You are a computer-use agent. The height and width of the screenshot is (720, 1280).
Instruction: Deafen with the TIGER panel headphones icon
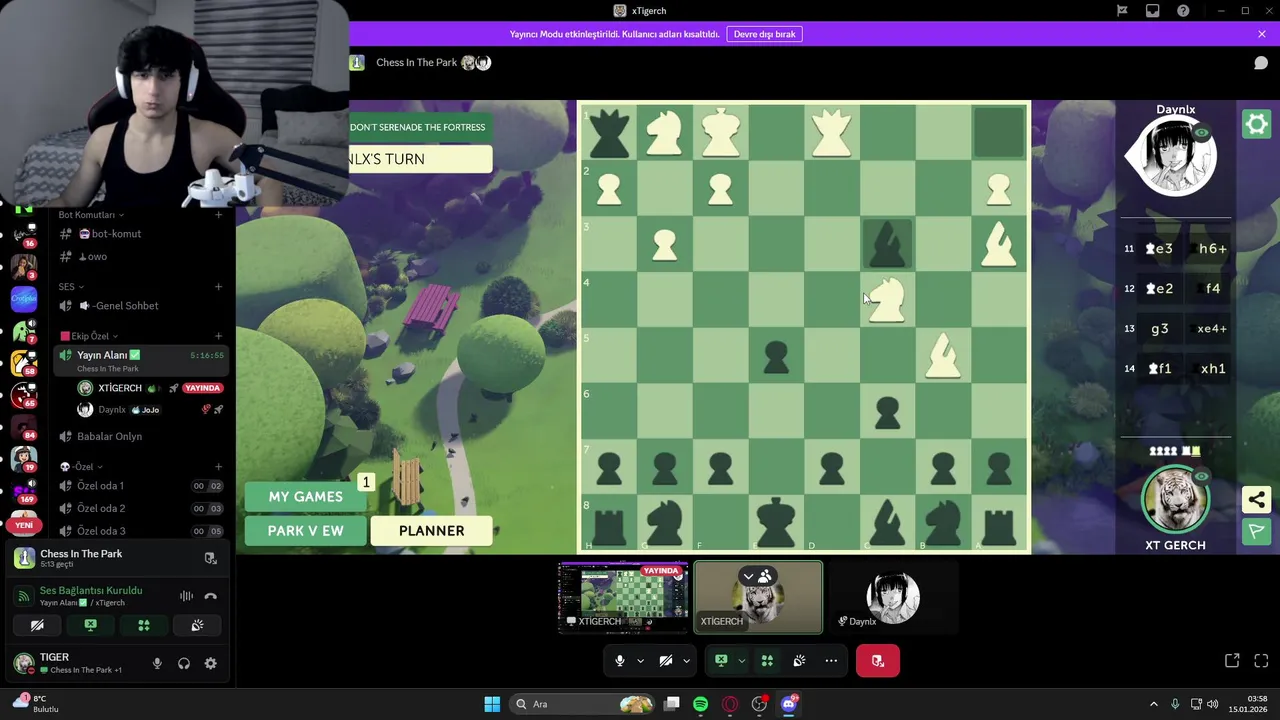coord(184,664)
